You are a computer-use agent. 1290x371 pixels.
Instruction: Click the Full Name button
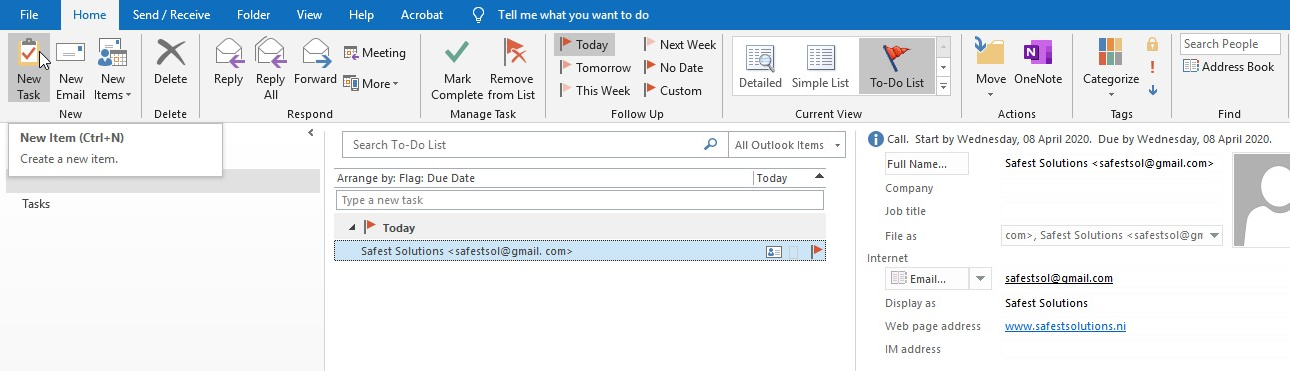927,163
